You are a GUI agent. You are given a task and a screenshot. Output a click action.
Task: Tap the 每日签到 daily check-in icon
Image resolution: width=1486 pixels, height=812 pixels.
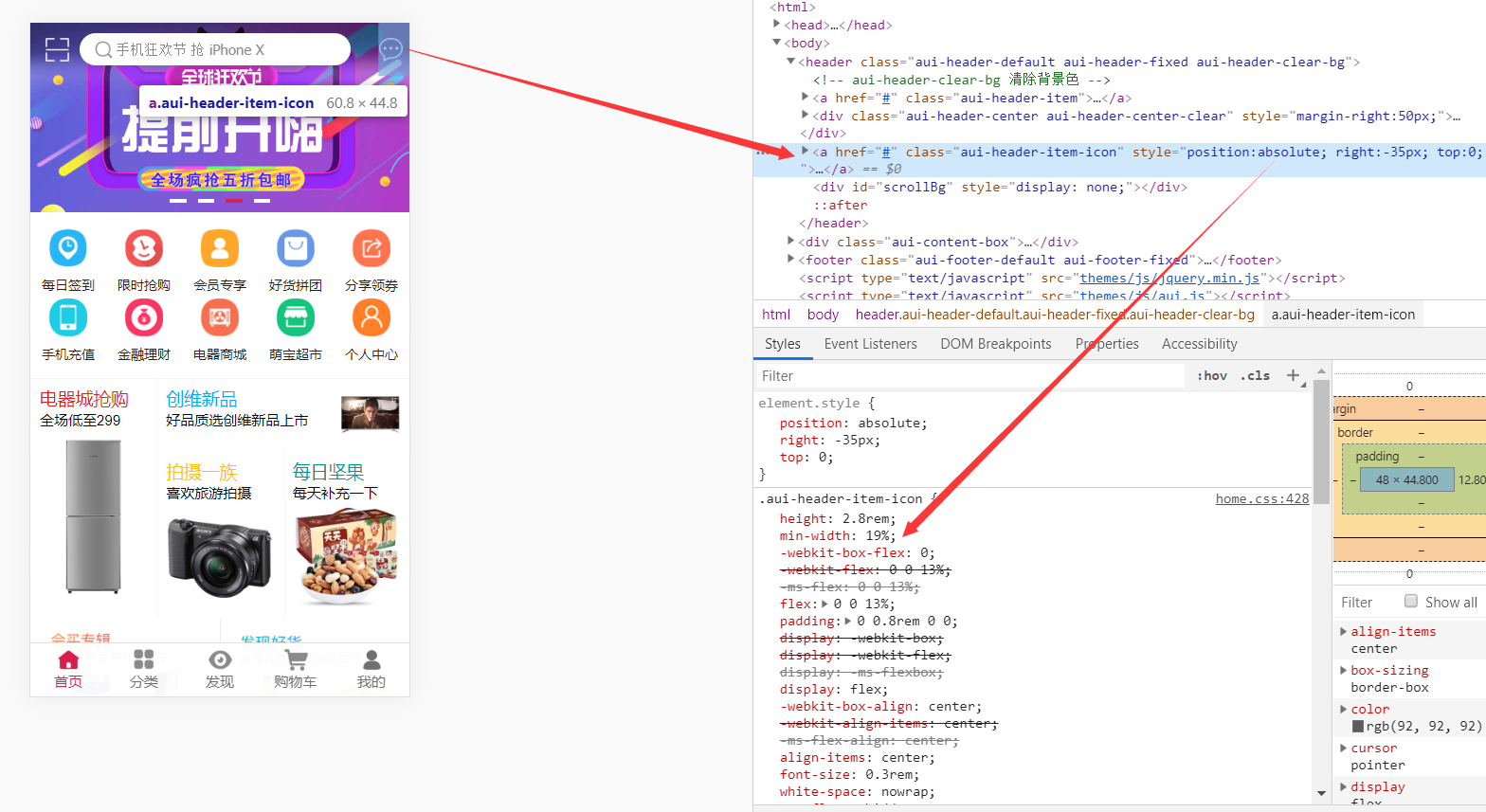tap(68, 249)
